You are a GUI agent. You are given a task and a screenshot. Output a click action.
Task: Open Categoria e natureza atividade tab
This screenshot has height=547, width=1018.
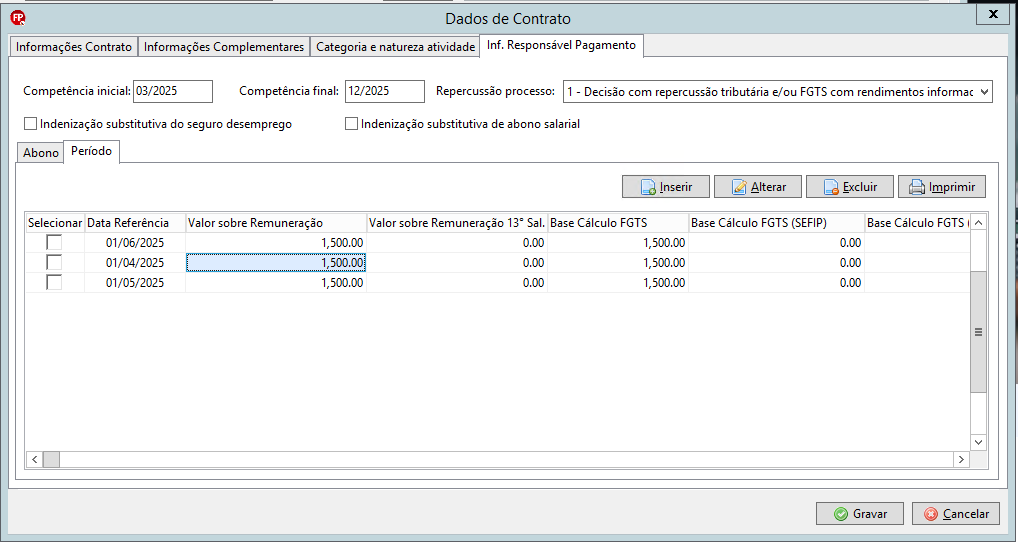pos(395,47)
